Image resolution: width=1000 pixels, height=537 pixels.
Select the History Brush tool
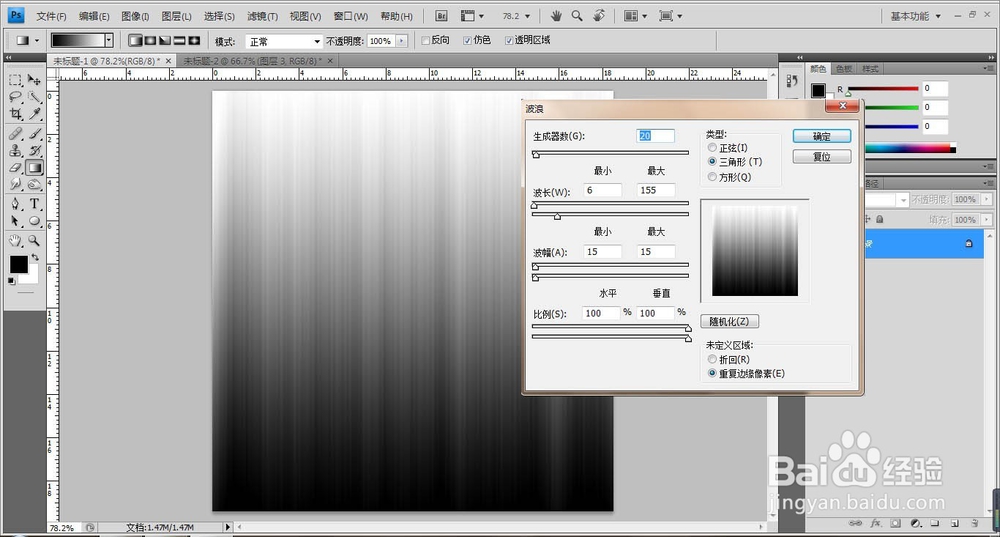34,151
